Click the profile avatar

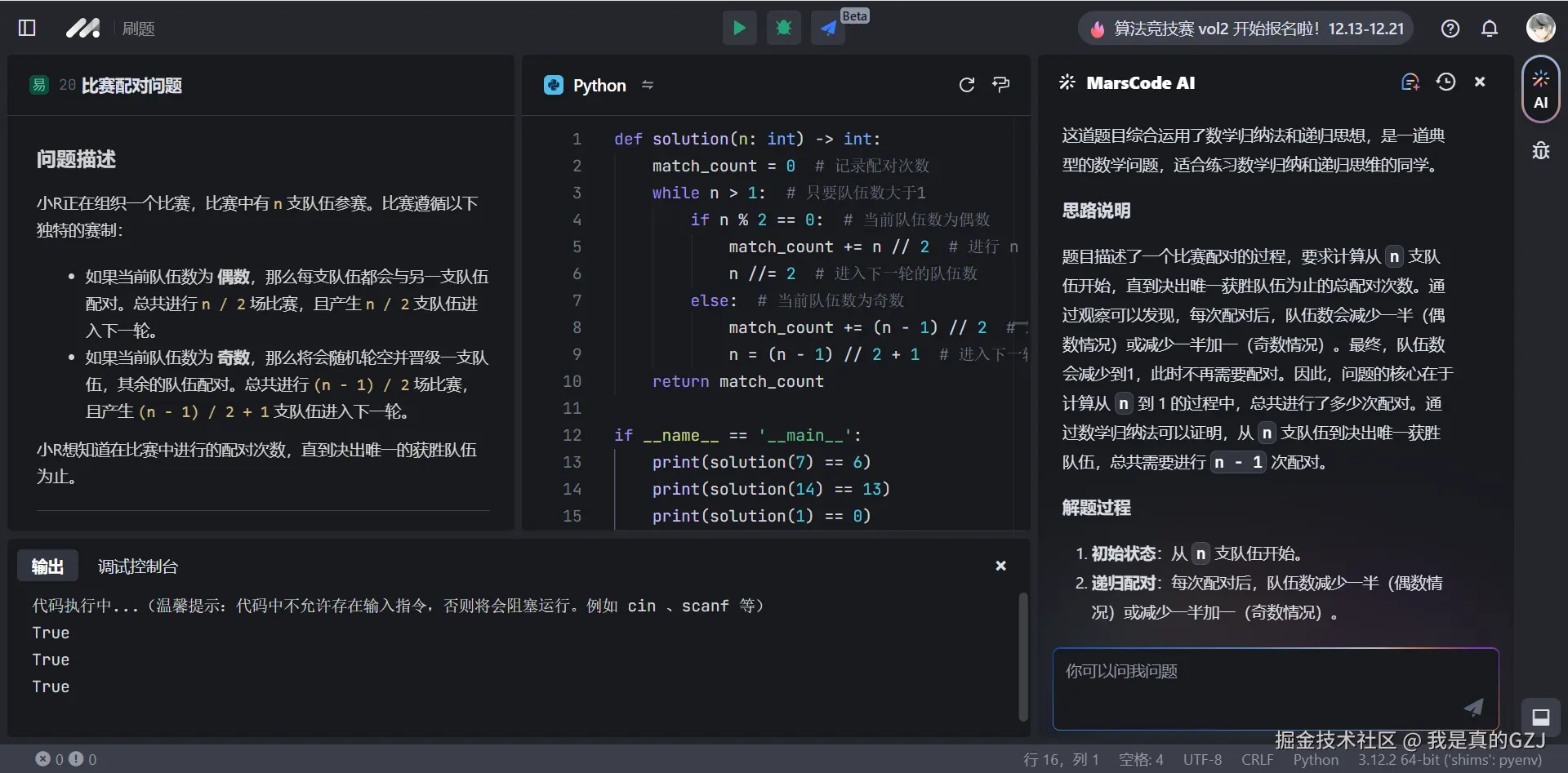pos(1541,27)
